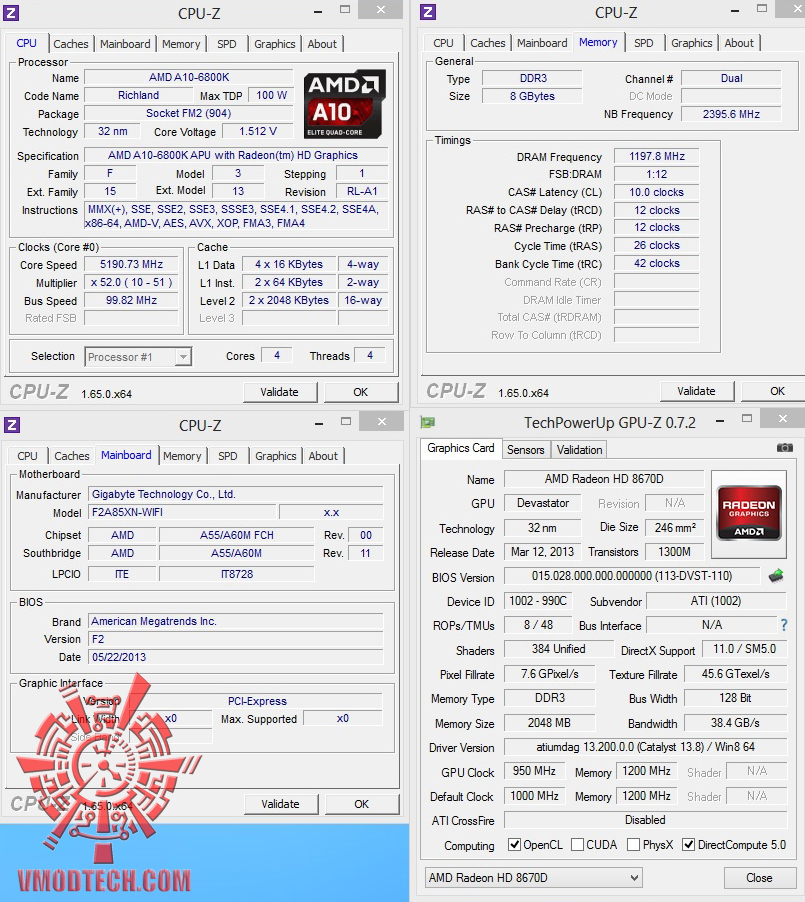Viewport: 805px width, 902px height.
Task: Click Validate in the CPU tab window
Action: pyautogui.click(x=280, y=392)
